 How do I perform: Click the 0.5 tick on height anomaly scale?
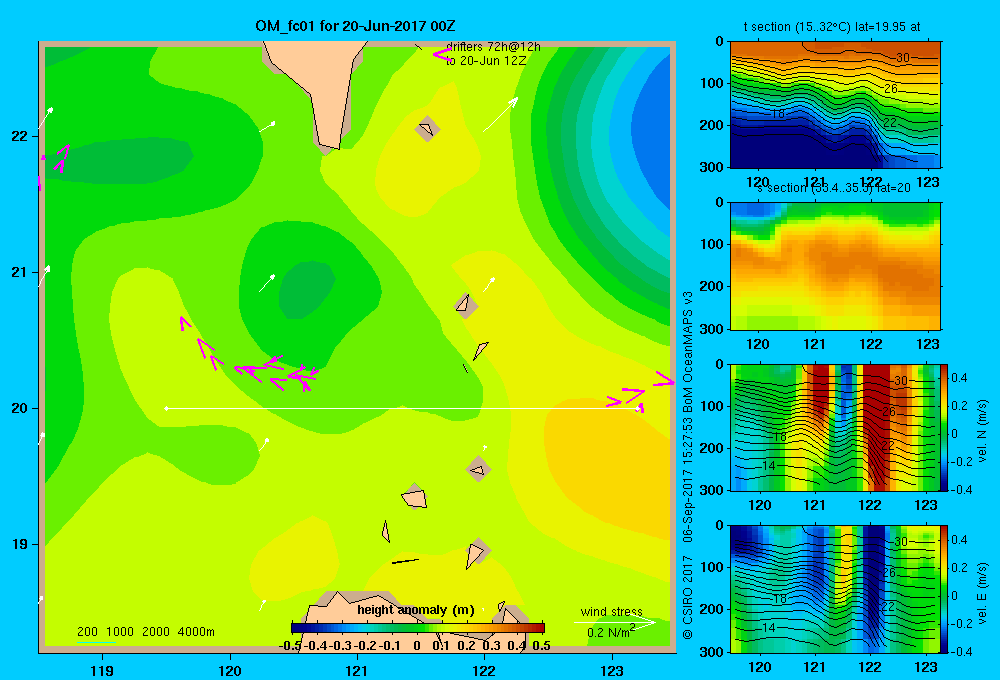(541, 646)
